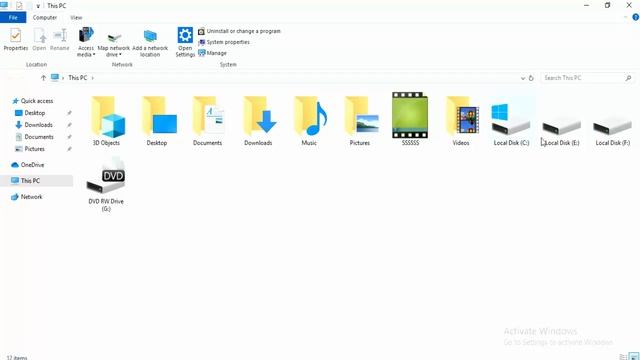Click the Search This PC field
Screen dimensions: 640x360
[x=587, y=78]
